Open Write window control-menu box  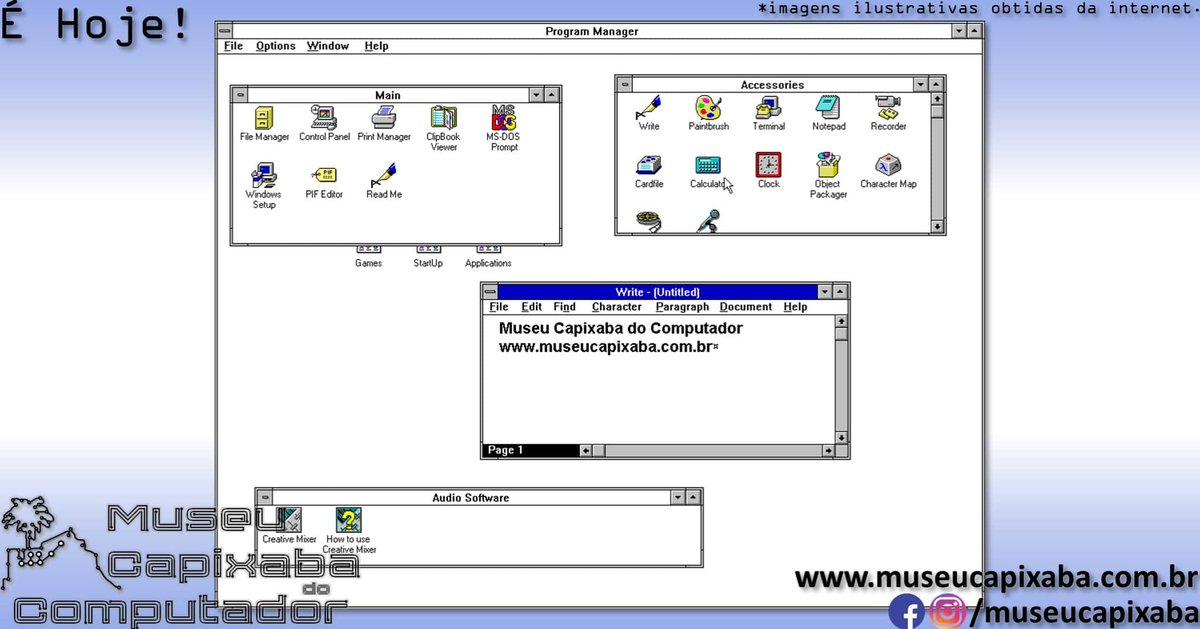[490, 292]
